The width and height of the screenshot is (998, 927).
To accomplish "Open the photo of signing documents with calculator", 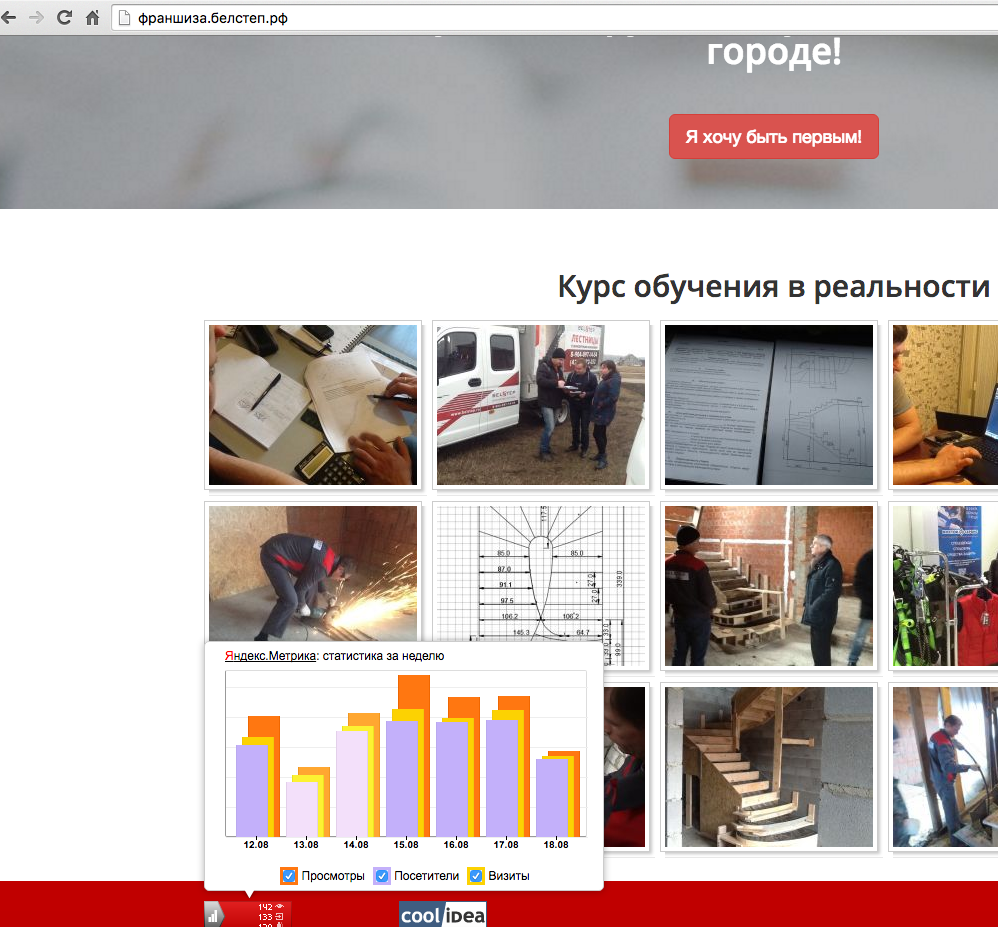I will [313, 405].
